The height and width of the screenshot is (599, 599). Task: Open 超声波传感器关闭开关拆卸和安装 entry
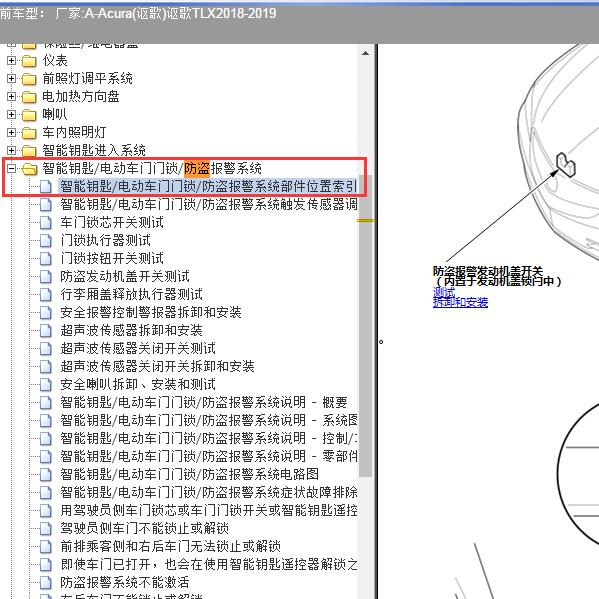pyautogui.click(x=157, y=366)
